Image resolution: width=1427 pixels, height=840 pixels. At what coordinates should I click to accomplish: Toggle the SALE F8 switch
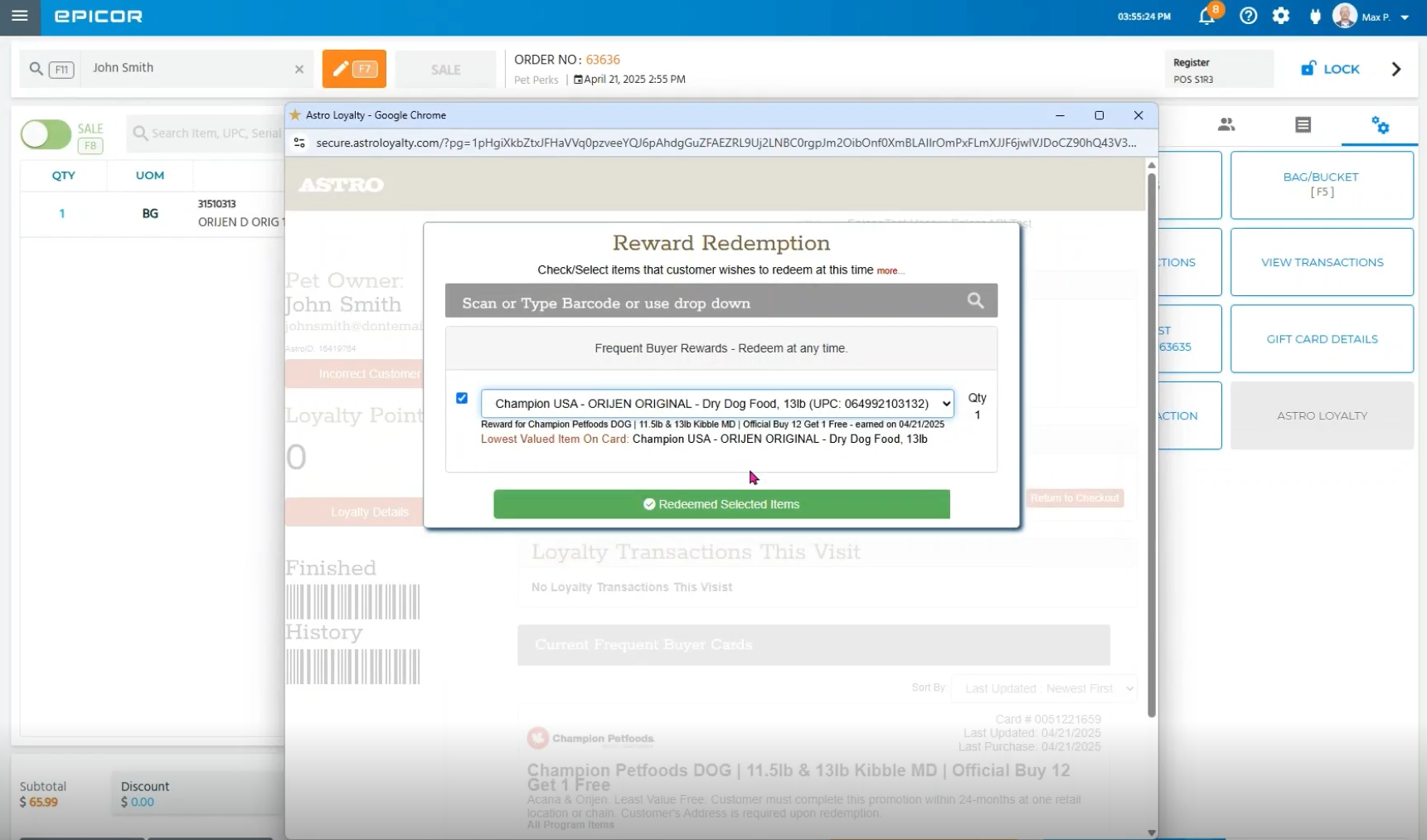click(46, 134)
